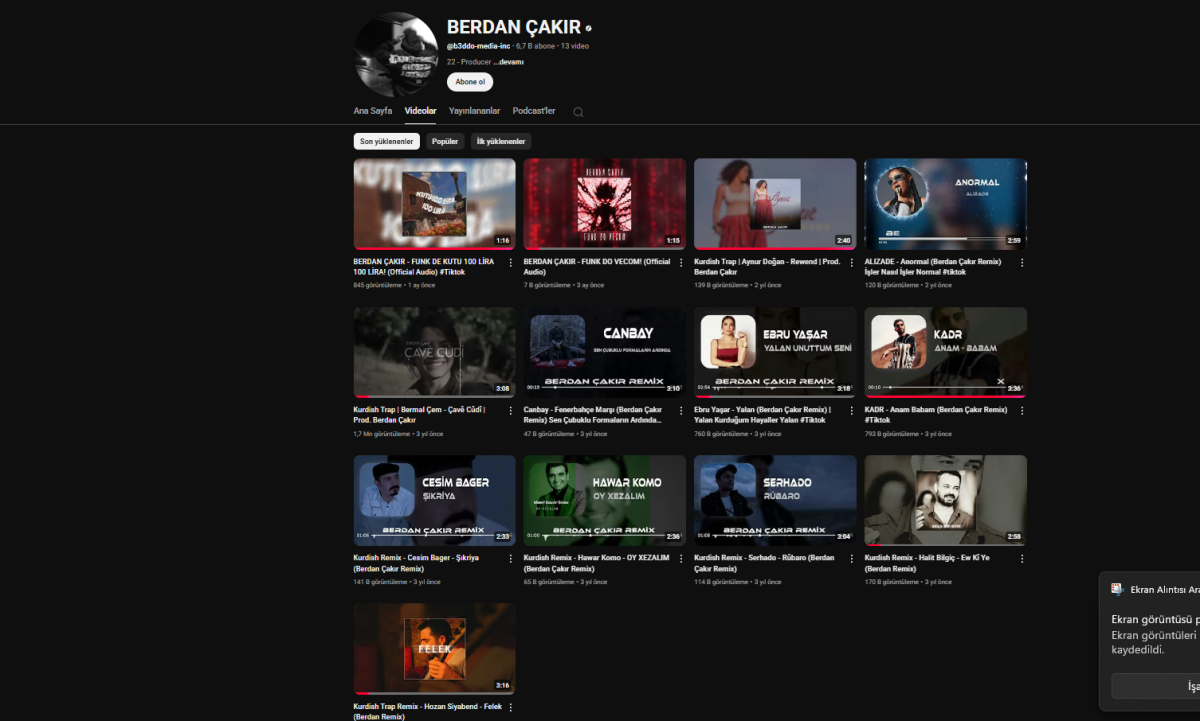This screenshot has width=1200, height=721.
Task: Switch to the Ana Sayfa tab
Action: (373, 111)
